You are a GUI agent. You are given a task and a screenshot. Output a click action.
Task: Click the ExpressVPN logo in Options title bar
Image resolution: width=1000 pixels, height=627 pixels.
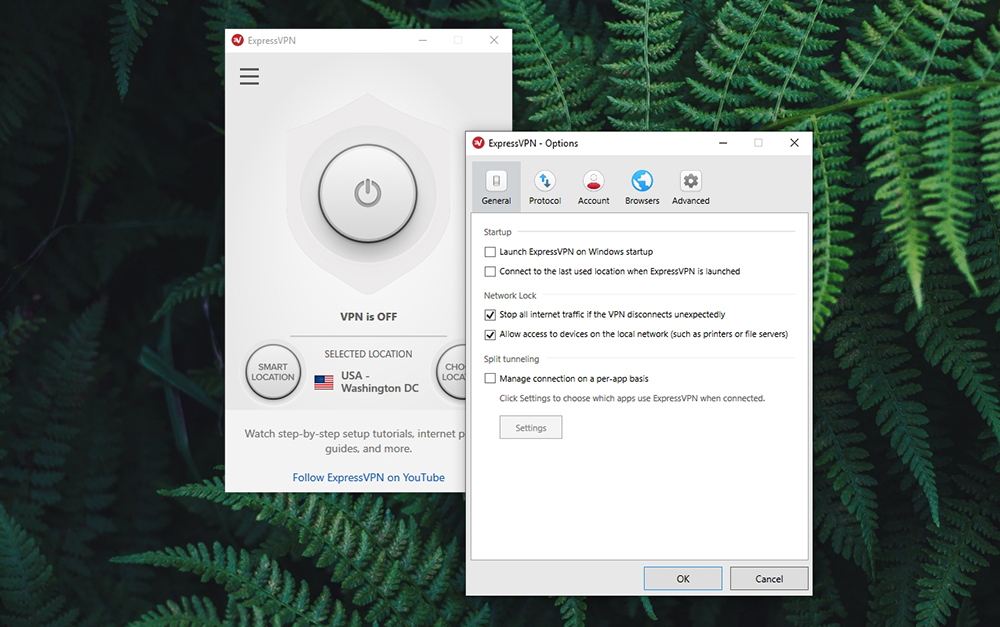coord(478,143)
